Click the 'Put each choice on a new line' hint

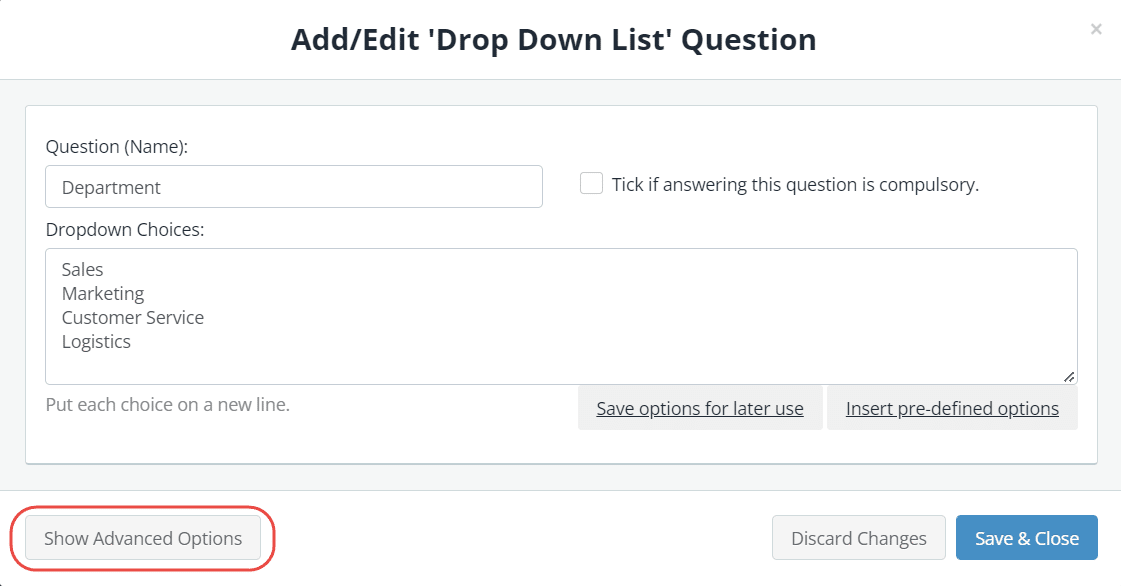(x=168, y=404)
